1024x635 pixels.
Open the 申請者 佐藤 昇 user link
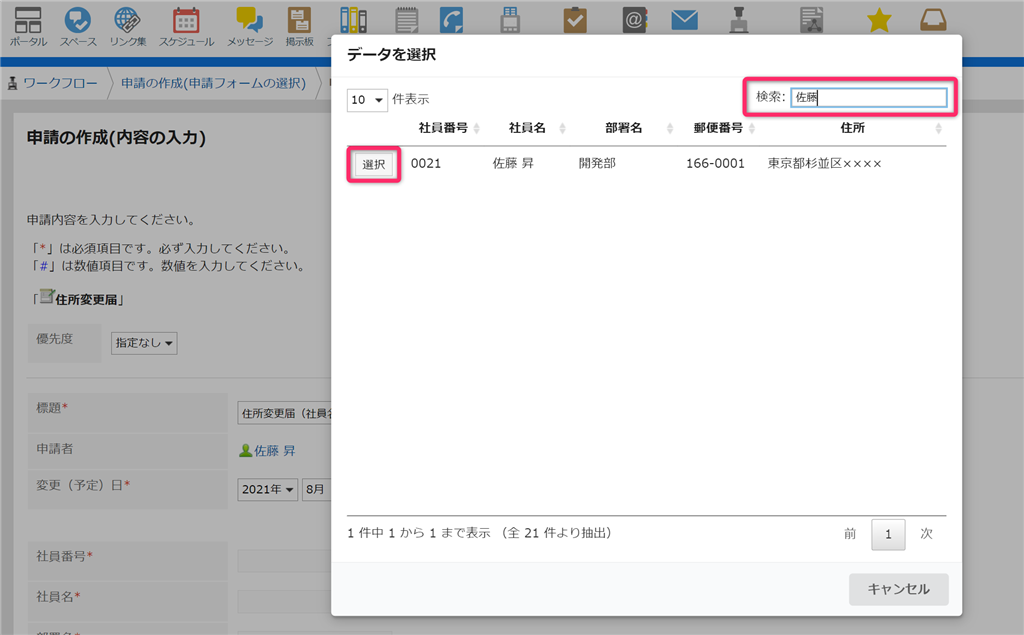tap(274, 451)
